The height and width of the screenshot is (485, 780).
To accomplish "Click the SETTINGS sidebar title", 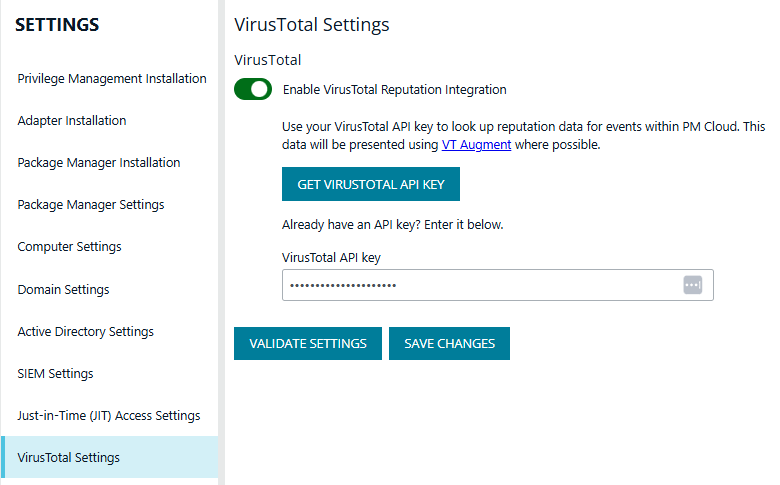I will pos(57,25).
